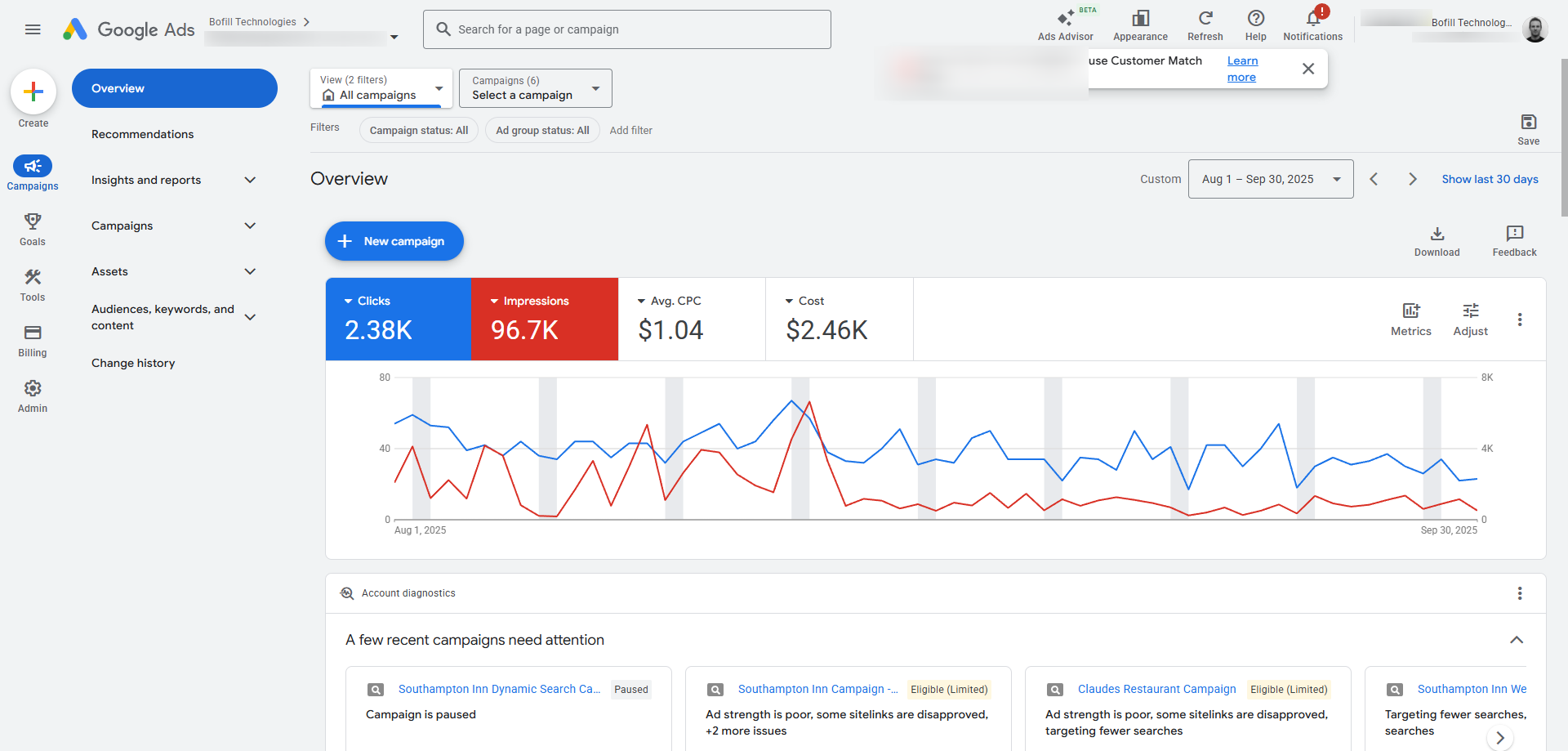Image resolution: width=1568 pixels, height=751 pixels.
Task: Click Campaign status: All filter chip
Action: pos(419,130)
